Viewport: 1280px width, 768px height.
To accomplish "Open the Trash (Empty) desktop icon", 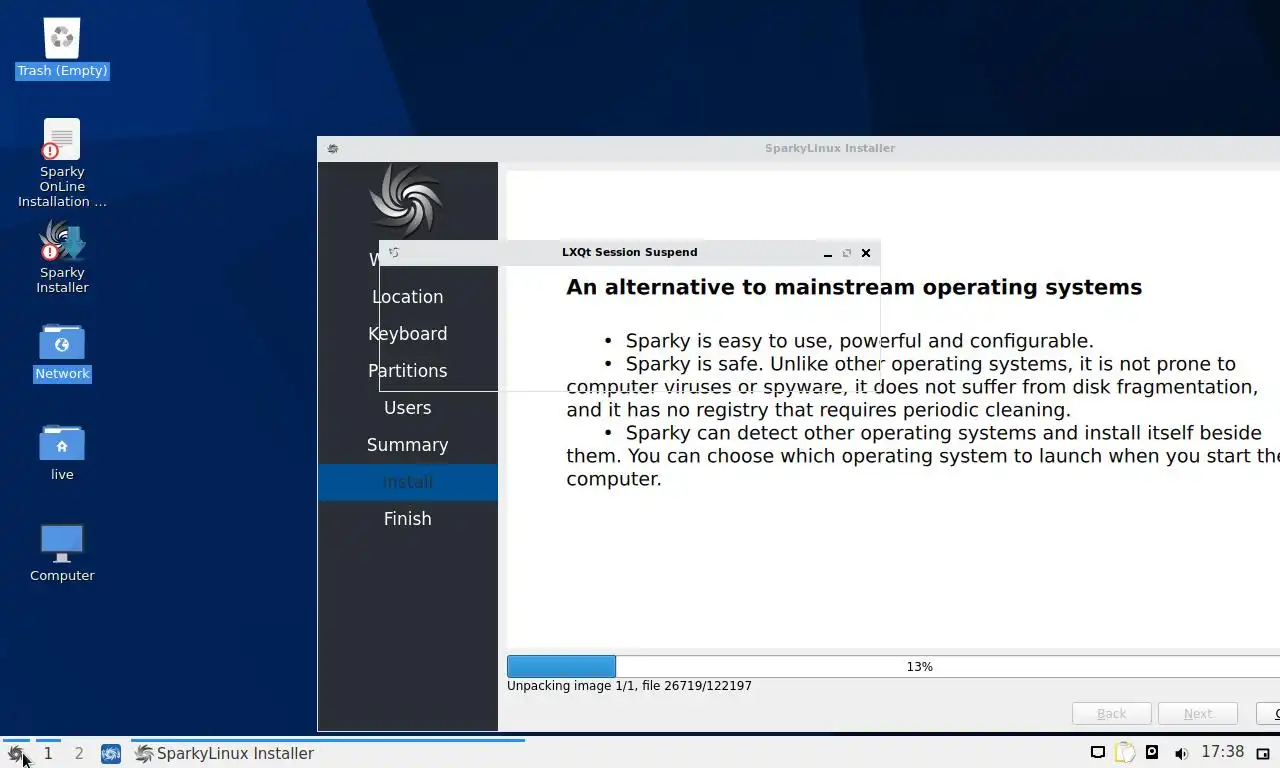I will pos(62,48).
